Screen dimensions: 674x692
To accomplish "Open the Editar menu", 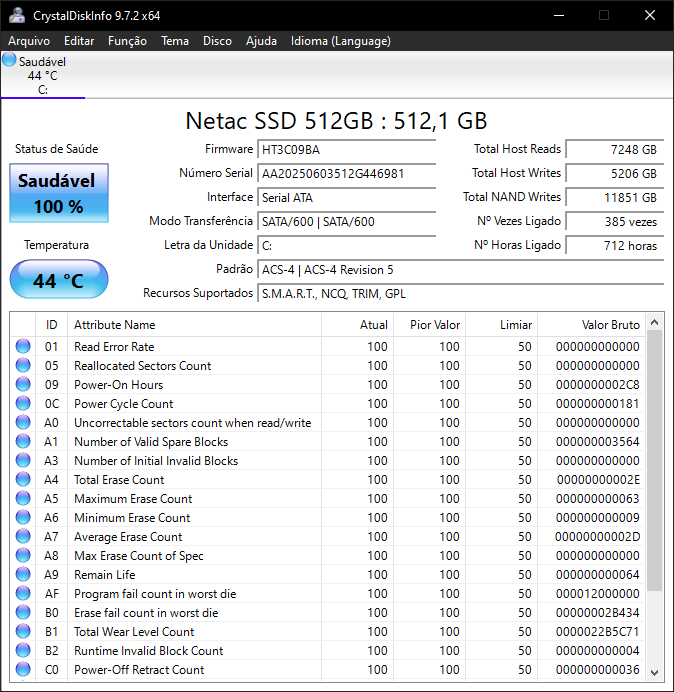I will click(x=79, y=41).
